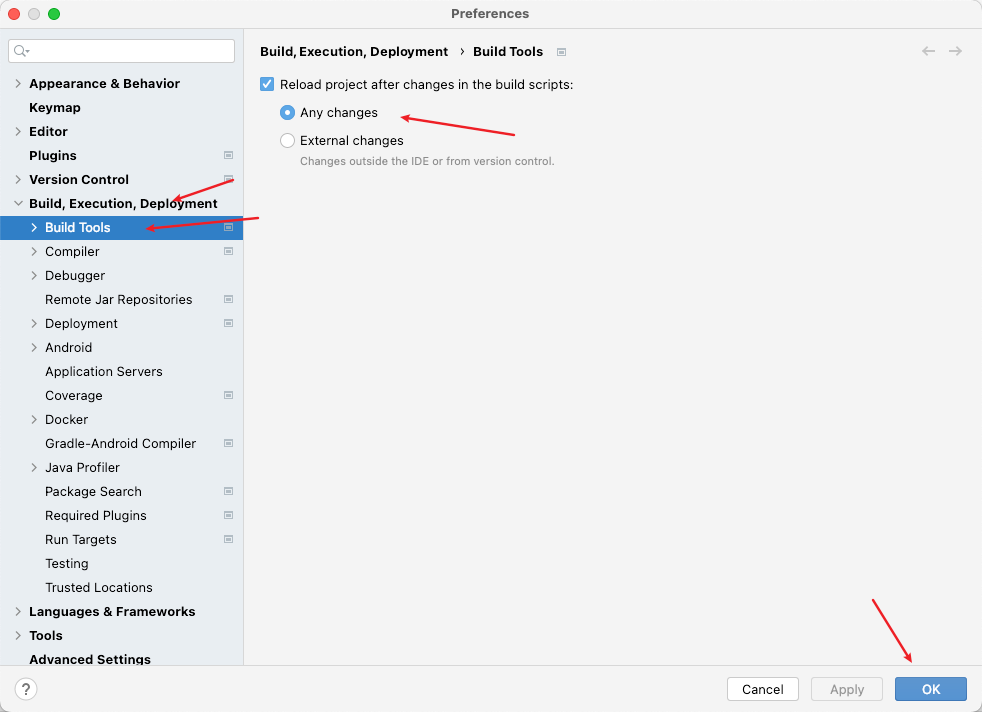Expand the Deployment subtree
The width and height of the screenshot is (982, 712).
pyautogui.click(x=34, y=323)
